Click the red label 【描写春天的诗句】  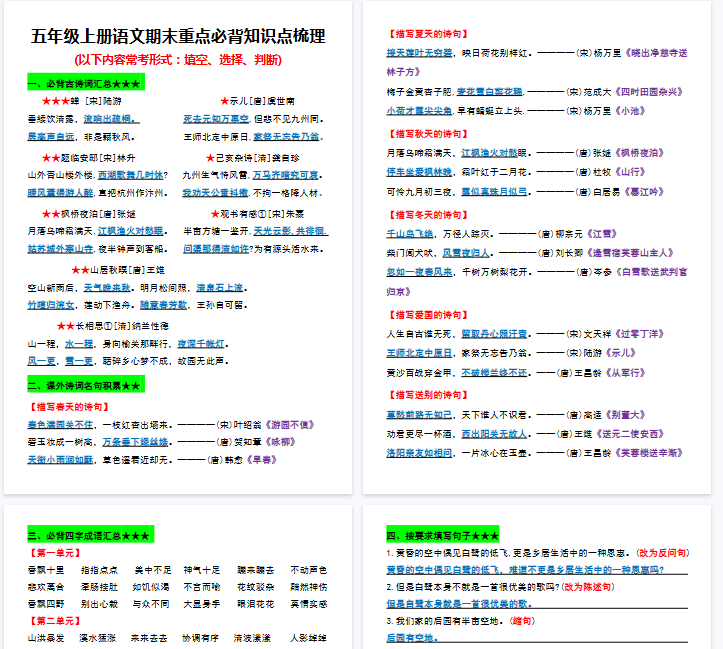(67, 407)
